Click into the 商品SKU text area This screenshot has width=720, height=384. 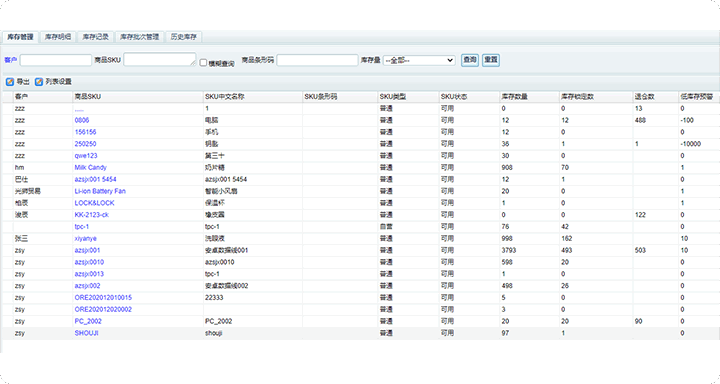160,59
